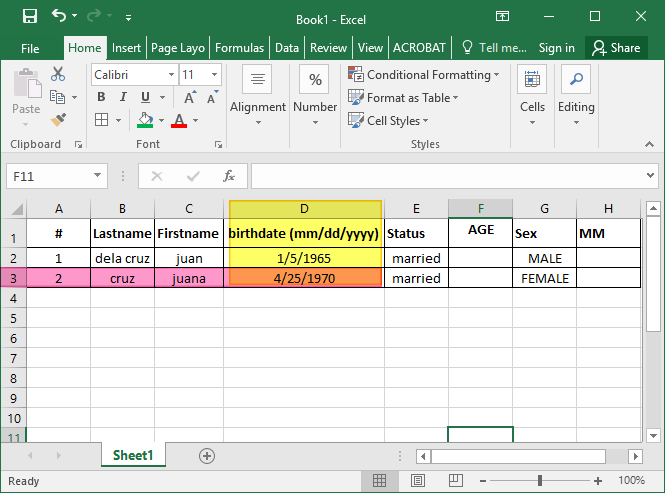Open Customize Quick Access Toolbar dropdown
This screenshot has height=493, width=665.
tap(128, 17)
